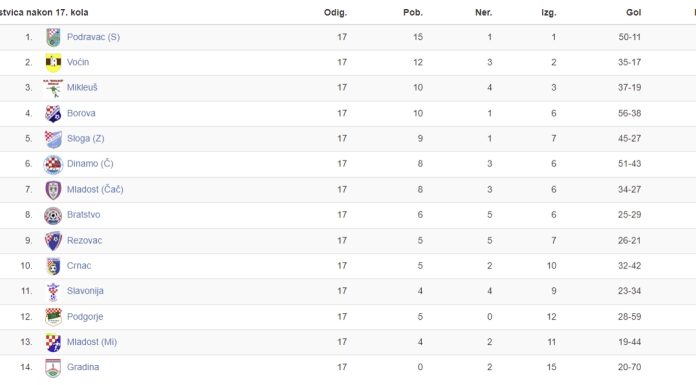Viewport: 696px width, 385px height.
Task: Click the Mladost (Čač) shield crest
Action: click(53, 190)
